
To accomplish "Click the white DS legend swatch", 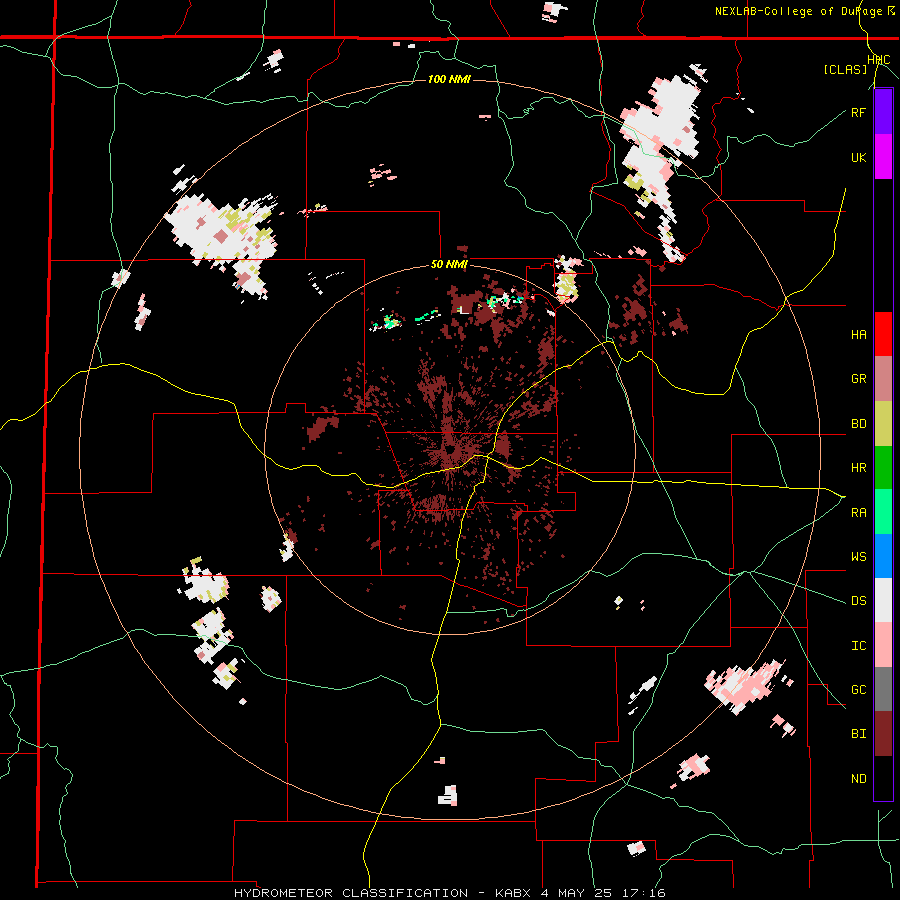I will 883,600.
